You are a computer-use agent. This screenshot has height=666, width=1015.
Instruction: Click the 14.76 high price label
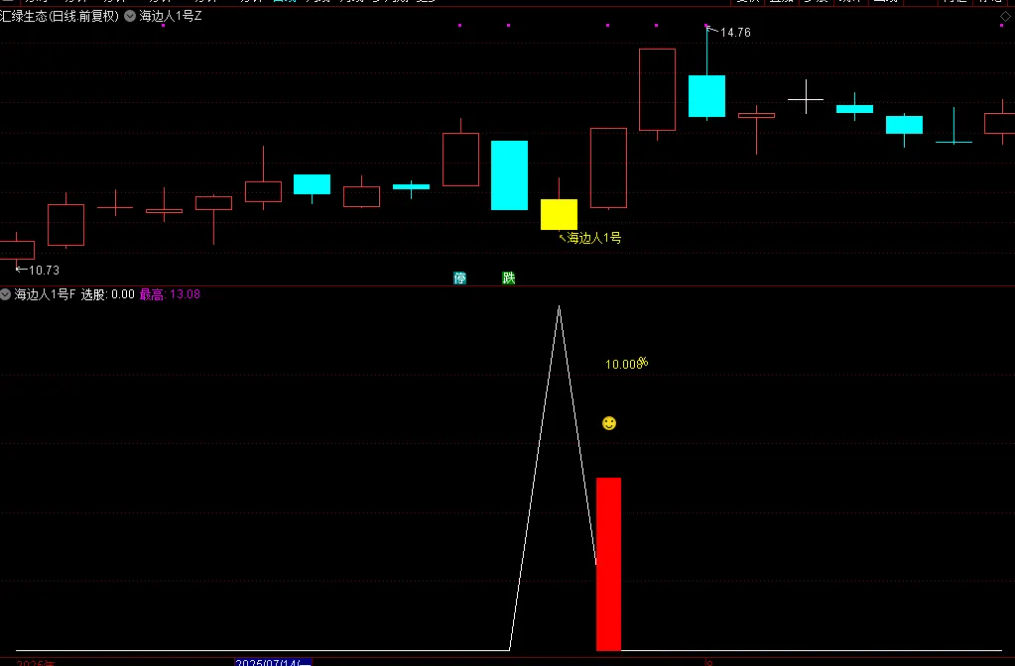[x=735, y=33]
